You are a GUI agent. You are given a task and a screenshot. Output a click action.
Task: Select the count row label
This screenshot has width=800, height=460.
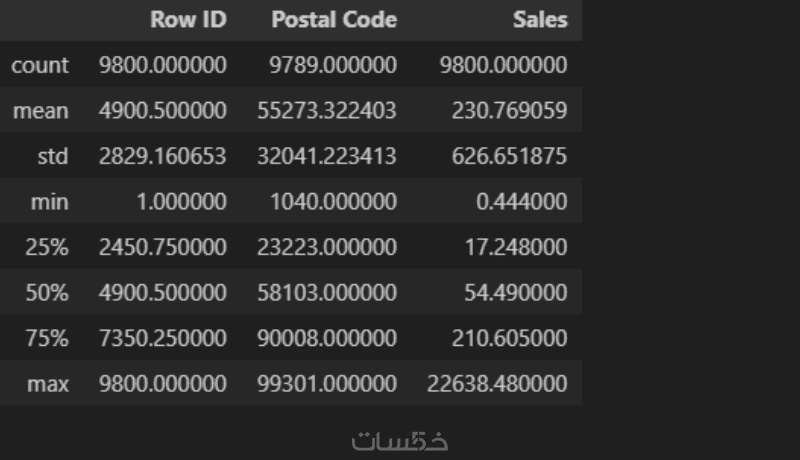point(40,66)
